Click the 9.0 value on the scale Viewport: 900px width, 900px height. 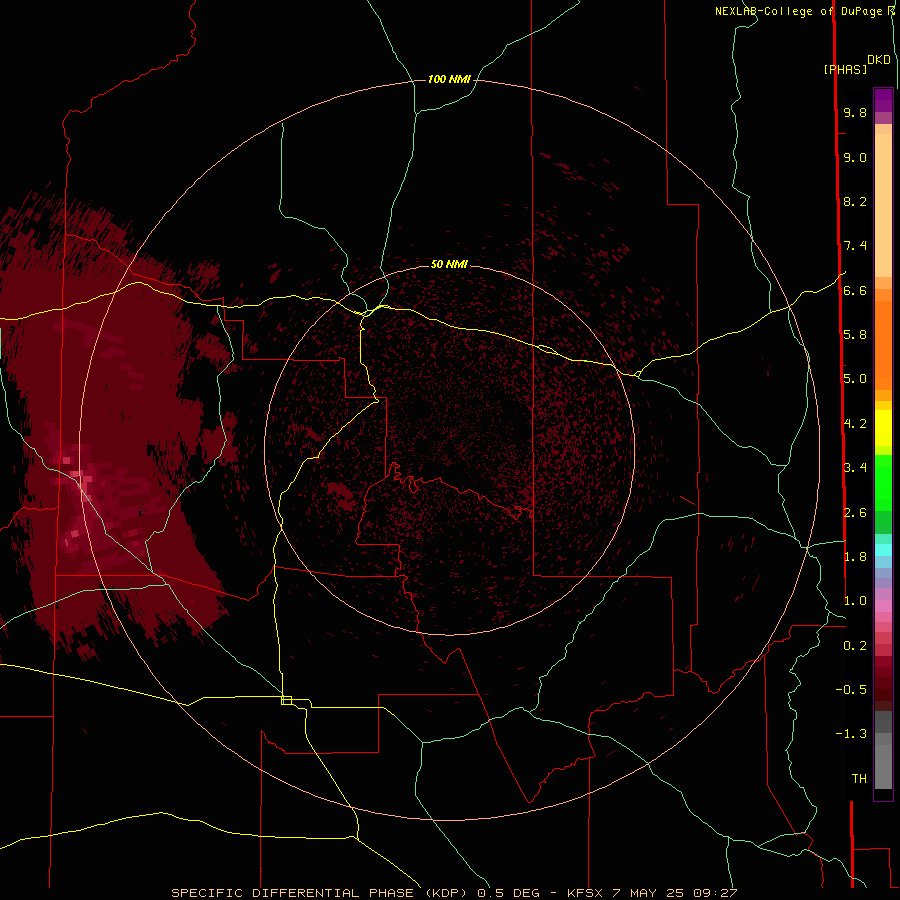point(855,157)
